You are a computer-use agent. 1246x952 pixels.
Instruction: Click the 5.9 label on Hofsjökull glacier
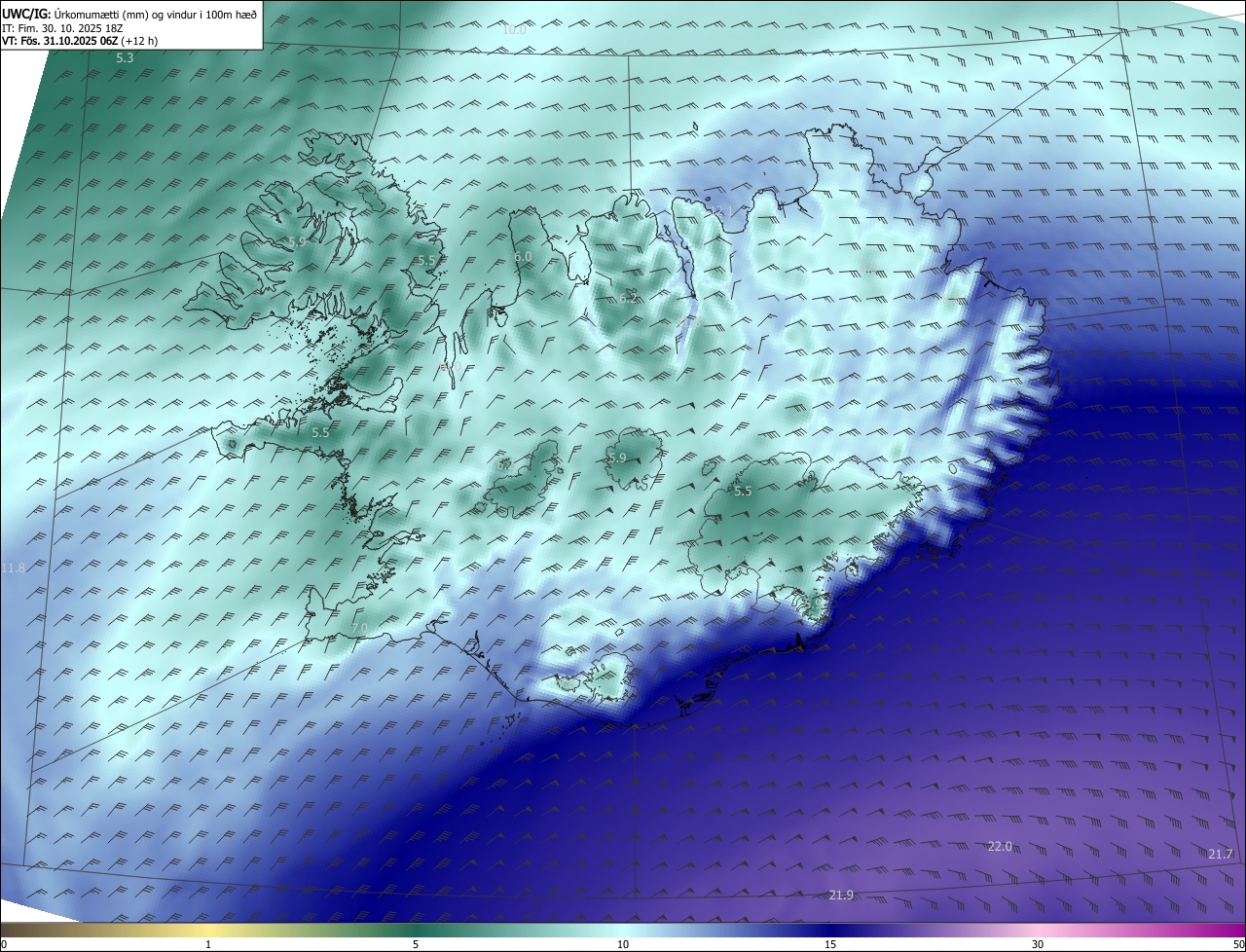(617, 458)
